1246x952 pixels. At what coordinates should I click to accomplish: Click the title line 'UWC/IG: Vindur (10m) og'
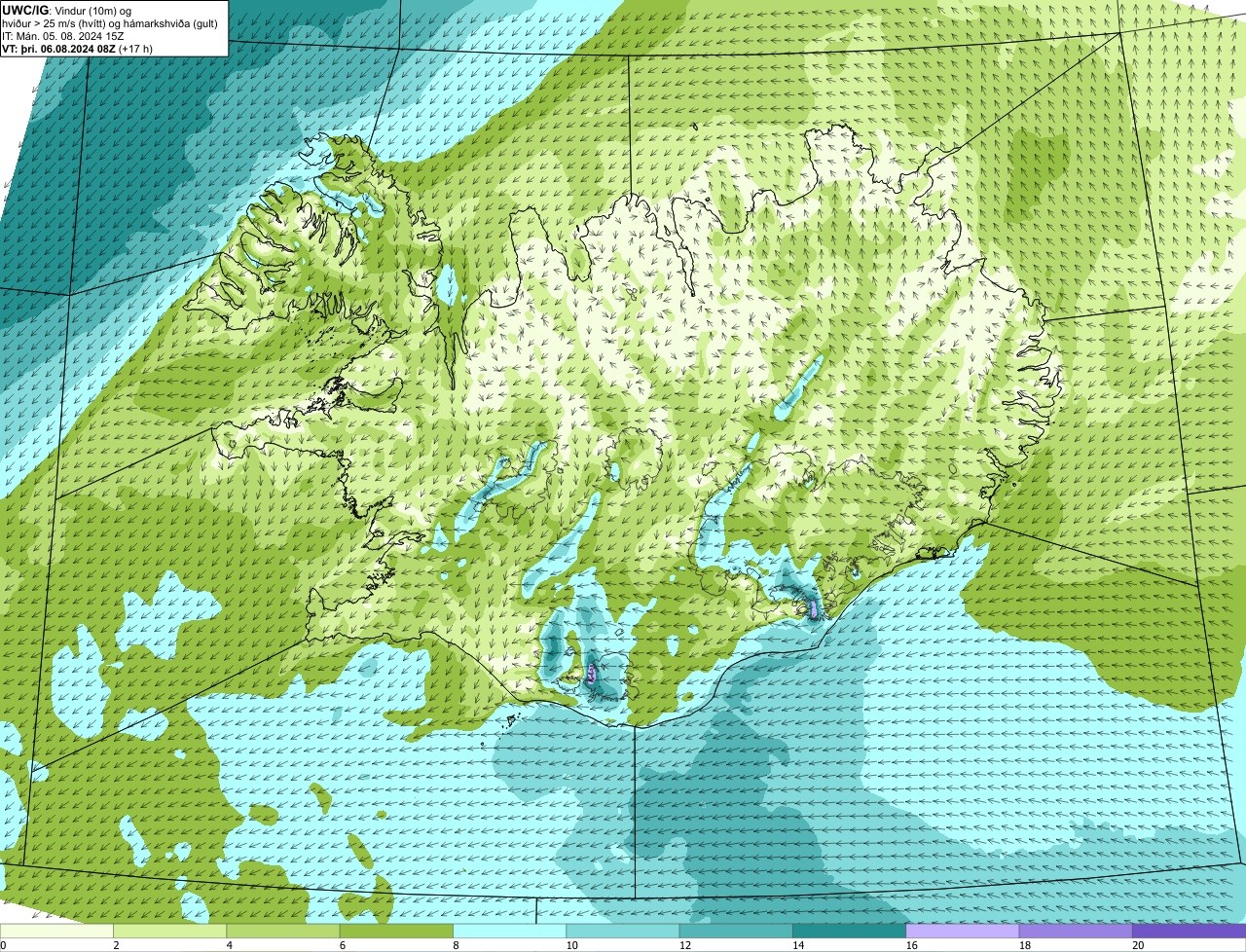tap(67, 11)
